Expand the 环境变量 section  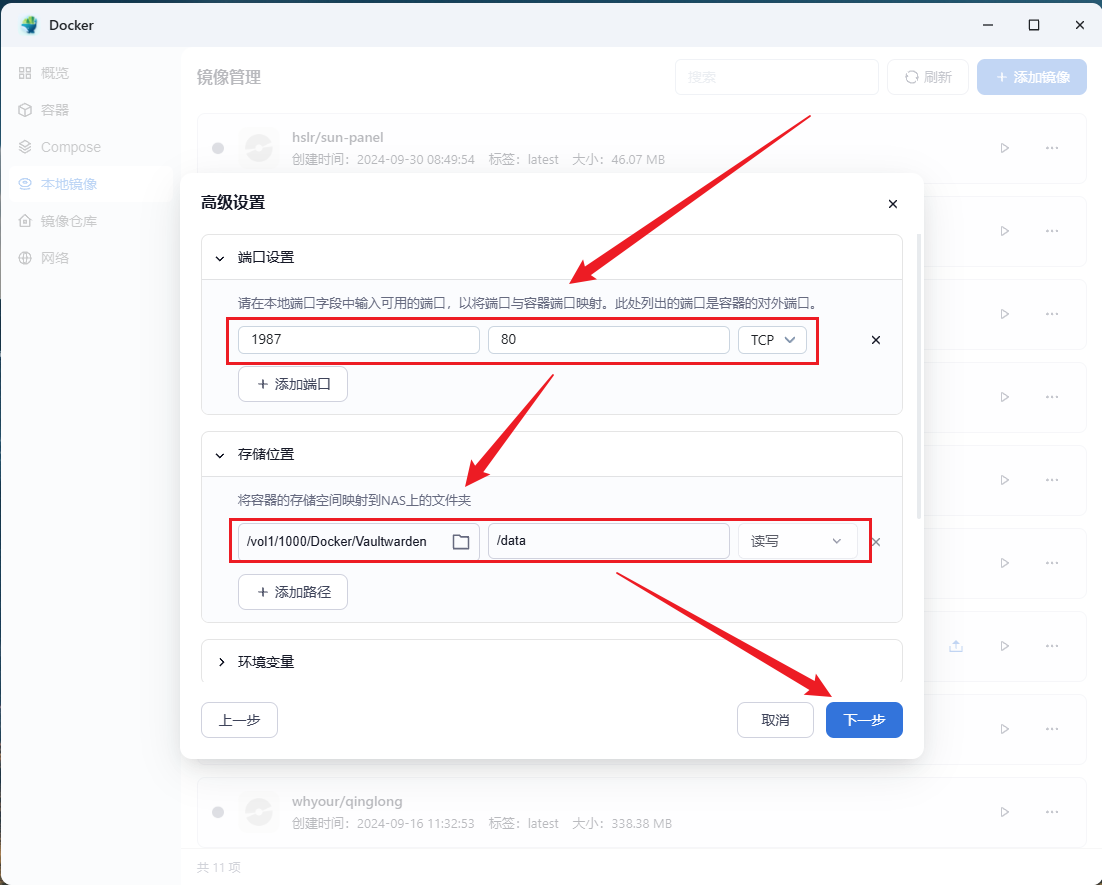coord(221,662)
